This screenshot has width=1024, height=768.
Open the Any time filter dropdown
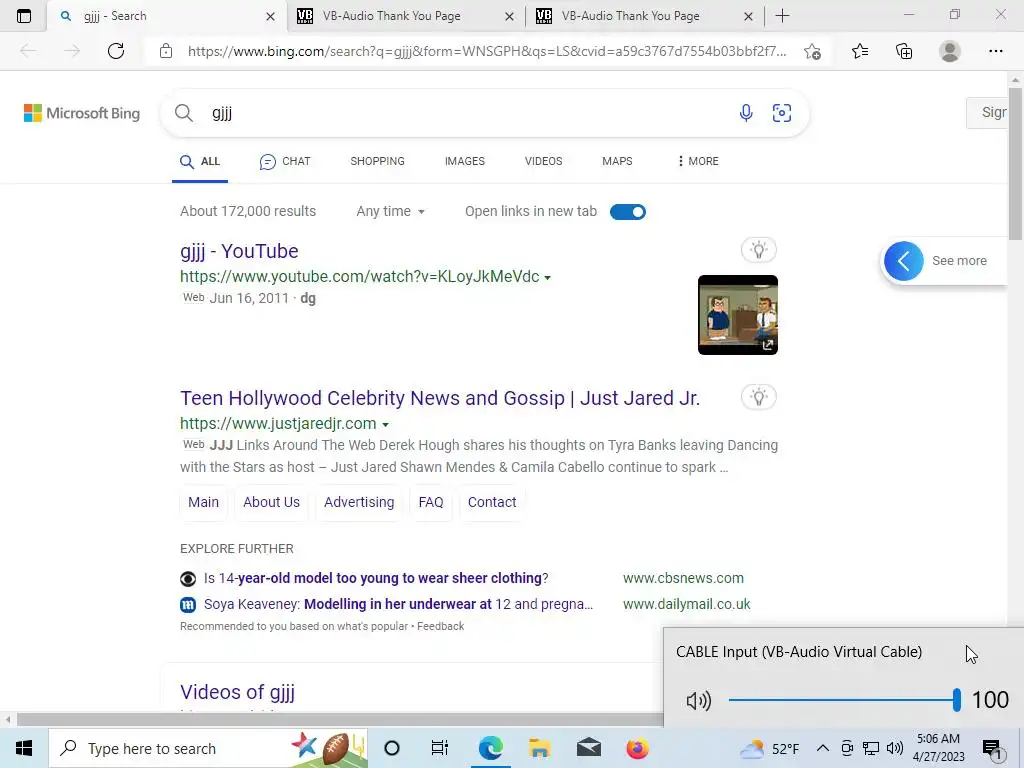391,212
